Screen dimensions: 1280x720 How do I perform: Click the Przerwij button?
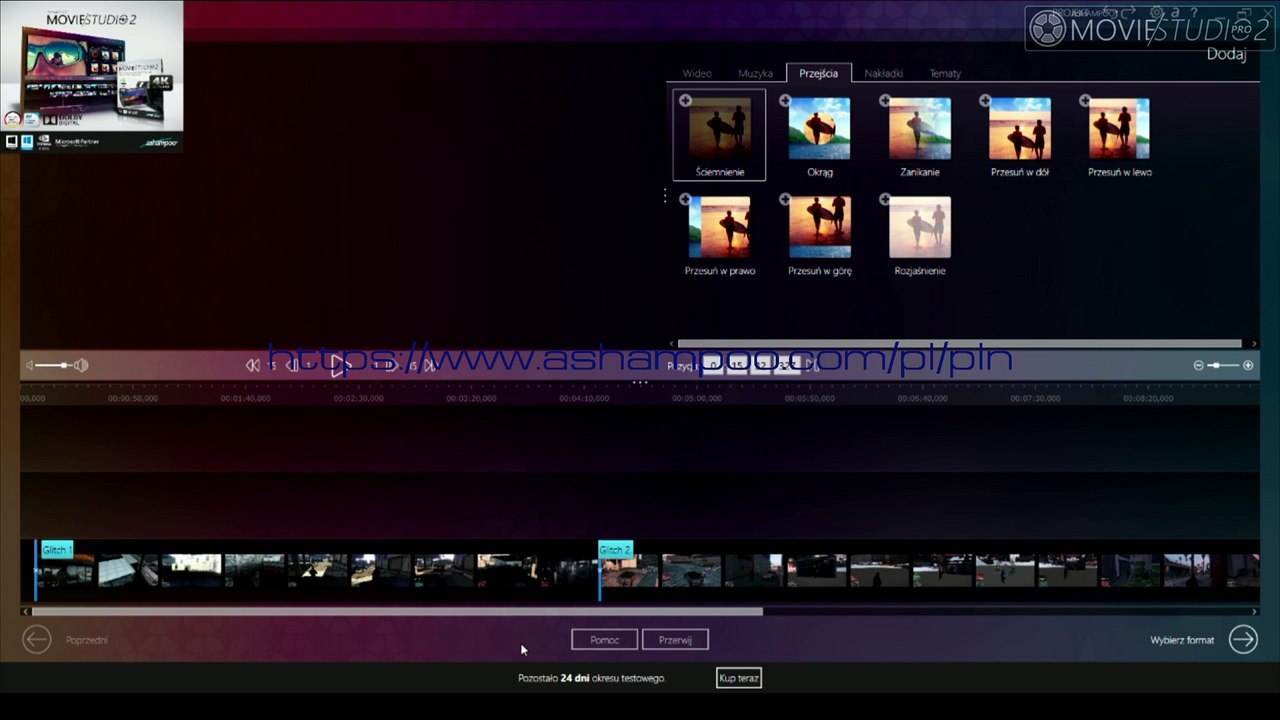[675, 640]
